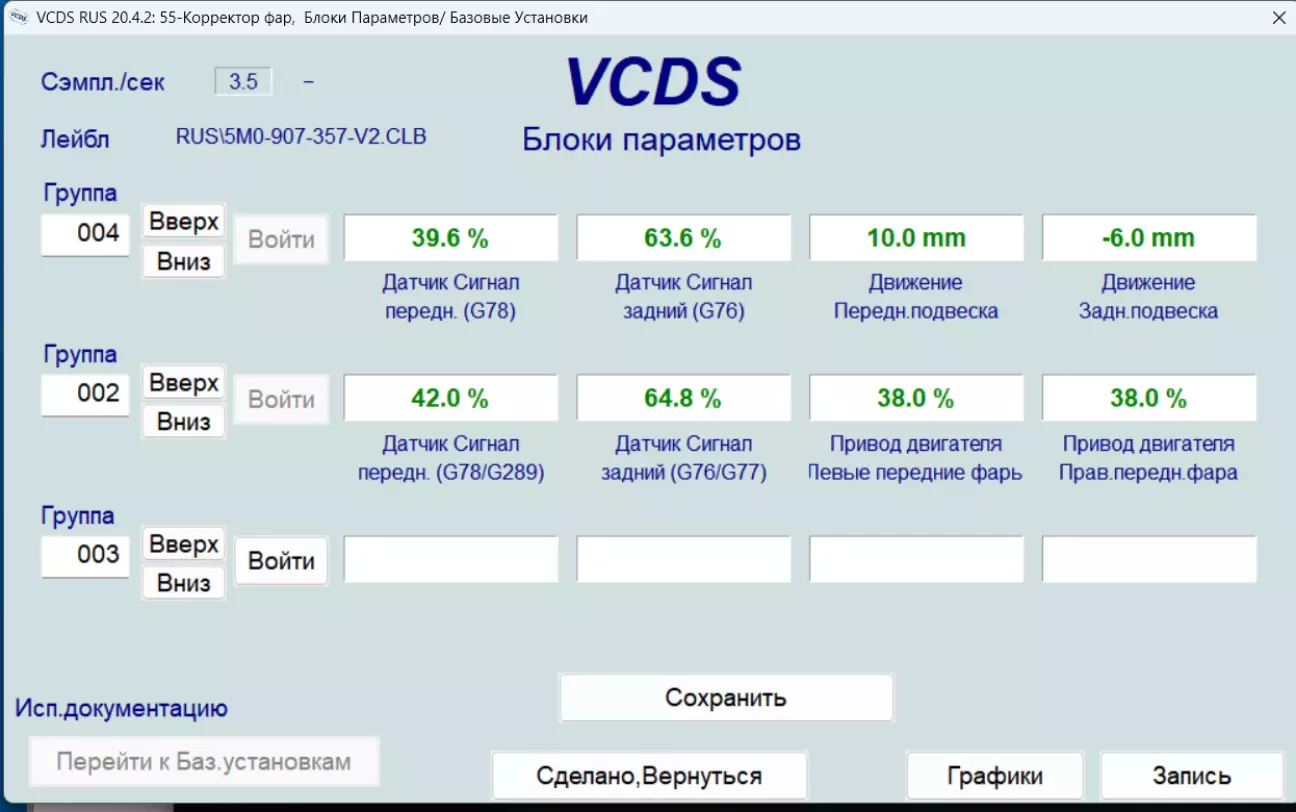Close the VCDS window
Viewport: 1296px width, 812px height.
click(1278, 17)
